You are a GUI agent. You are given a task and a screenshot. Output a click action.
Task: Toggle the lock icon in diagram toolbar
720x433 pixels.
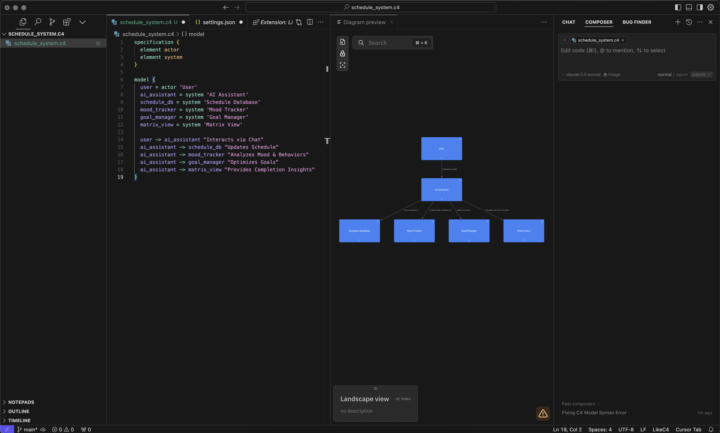tap(343, 53)
